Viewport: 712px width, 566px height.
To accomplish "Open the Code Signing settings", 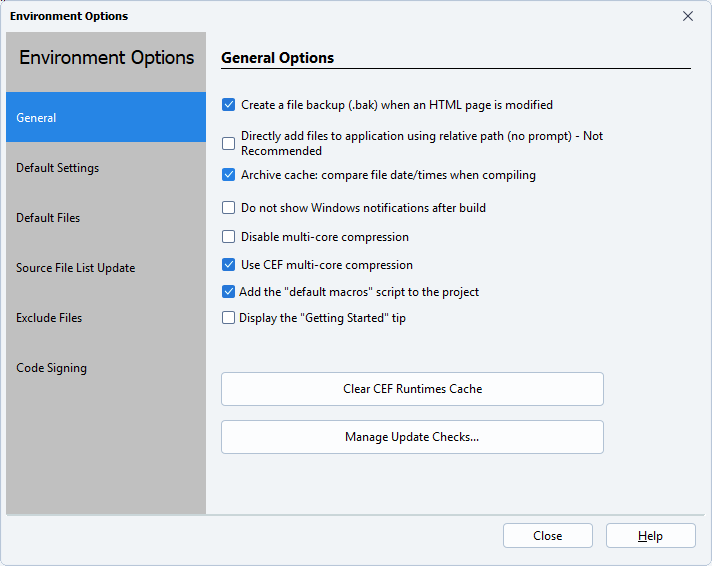I will pos(105,368).
